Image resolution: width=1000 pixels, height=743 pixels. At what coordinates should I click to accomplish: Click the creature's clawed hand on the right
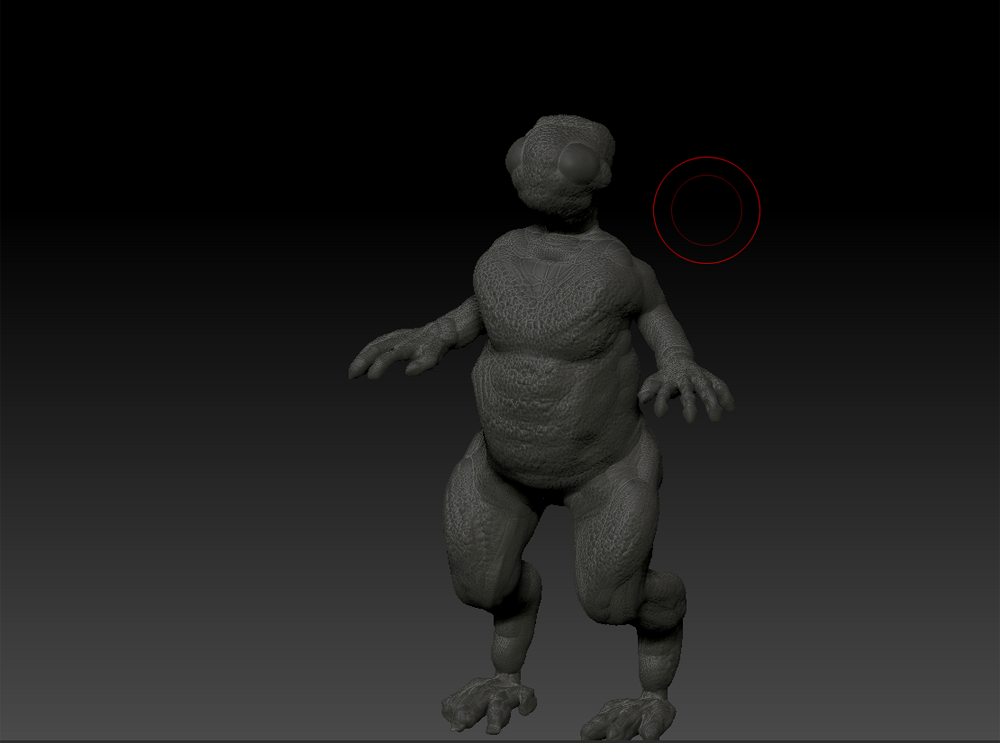(689, 389)
